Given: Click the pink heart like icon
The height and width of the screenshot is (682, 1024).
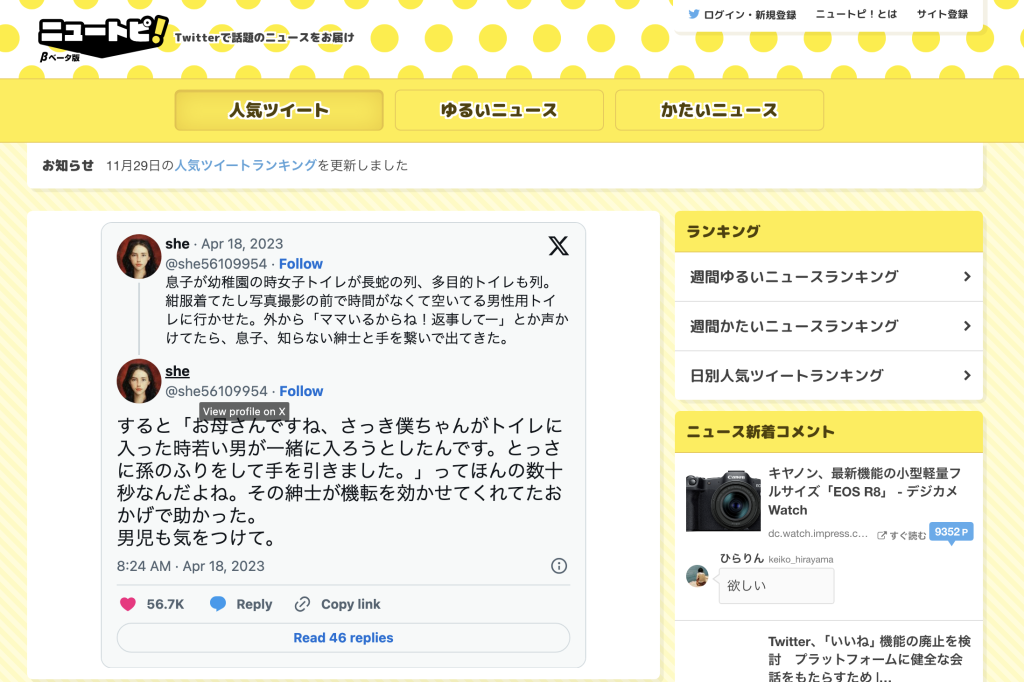Looking at the screenshot, I should point(128,604).
